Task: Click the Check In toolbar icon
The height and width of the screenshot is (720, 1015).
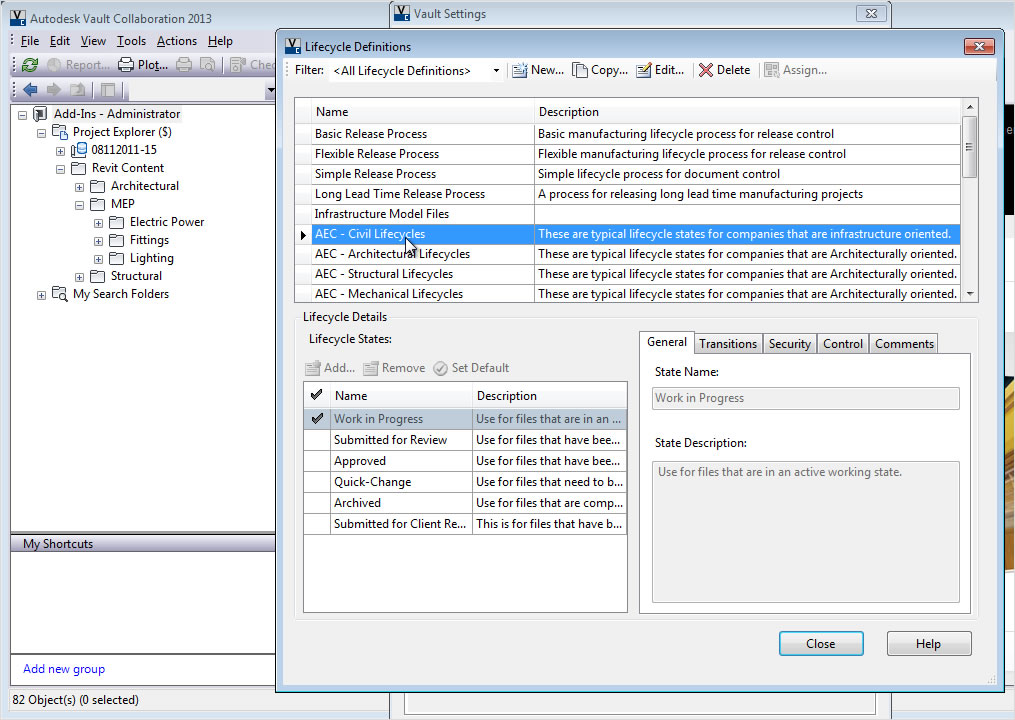Action: (238, 65)
